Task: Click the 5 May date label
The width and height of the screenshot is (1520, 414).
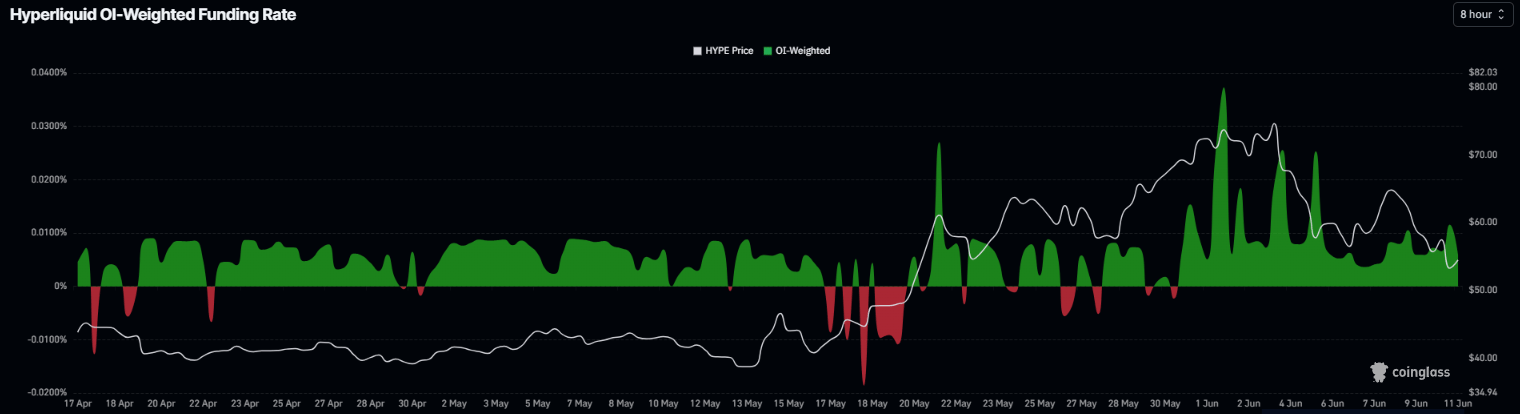Action: (536, 403)
